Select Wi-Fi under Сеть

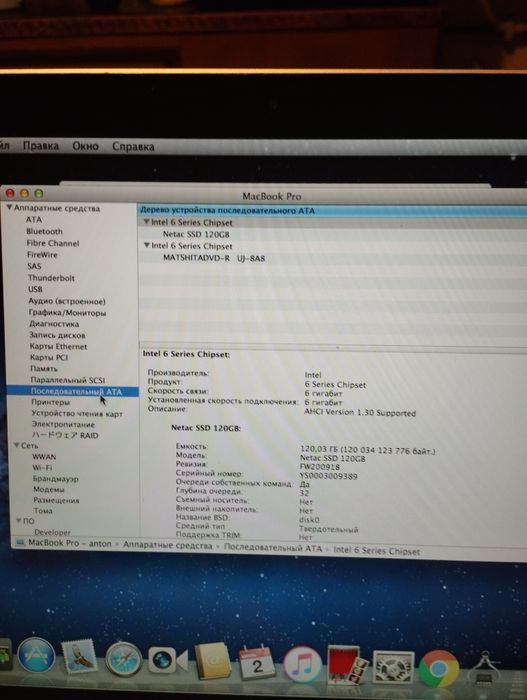click(x=42, y=467)
